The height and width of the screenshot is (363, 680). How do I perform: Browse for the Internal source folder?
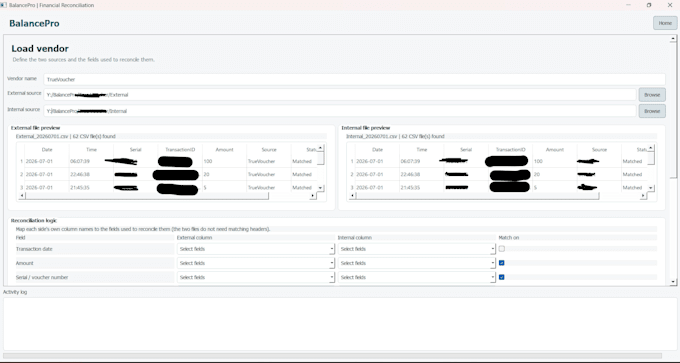pos(652,111)
